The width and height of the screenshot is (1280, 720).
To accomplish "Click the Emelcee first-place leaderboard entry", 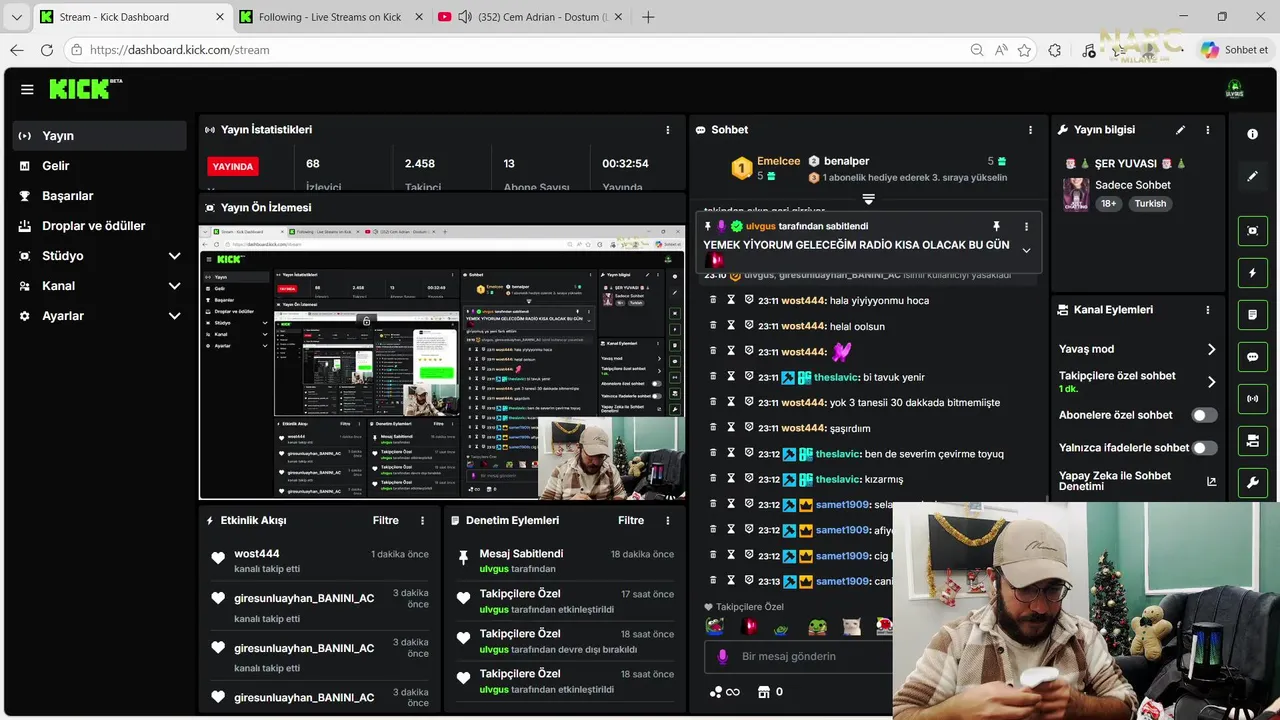I will [x=766, y=168].
